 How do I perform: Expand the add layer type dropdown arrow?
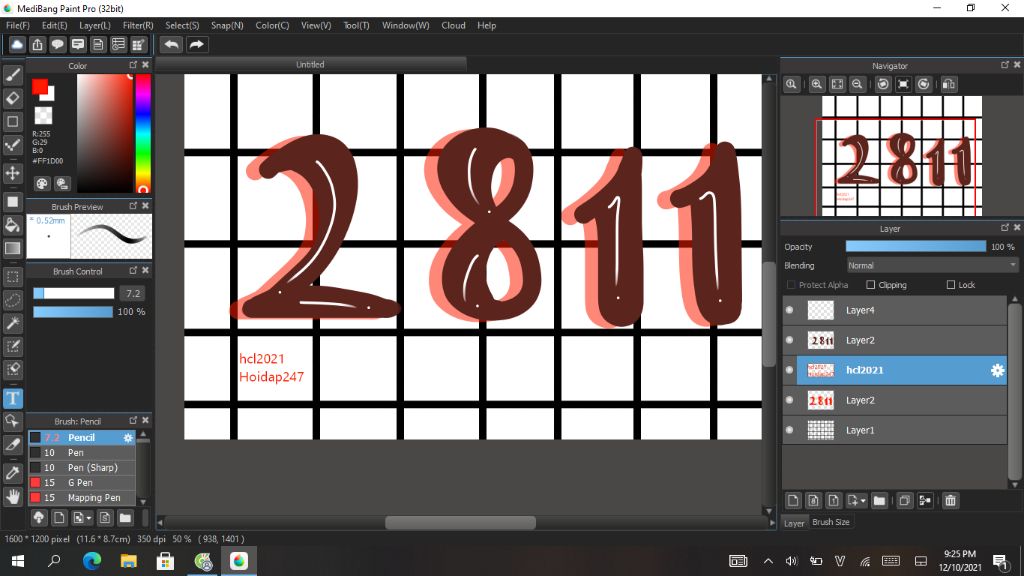[x=863, y=501]
